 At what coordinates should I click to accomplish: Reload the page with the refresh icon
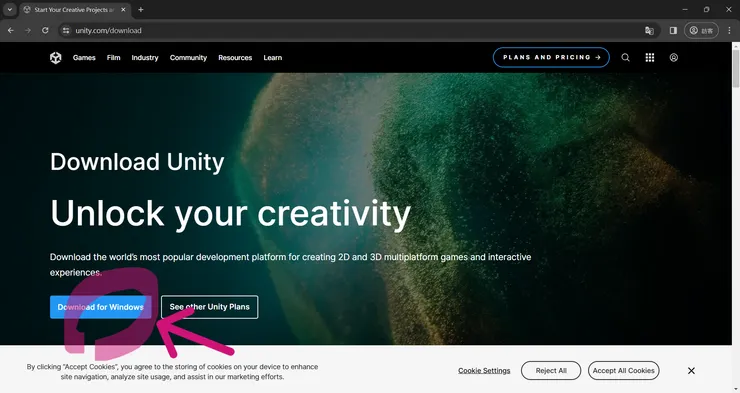[x=45, y=30]
